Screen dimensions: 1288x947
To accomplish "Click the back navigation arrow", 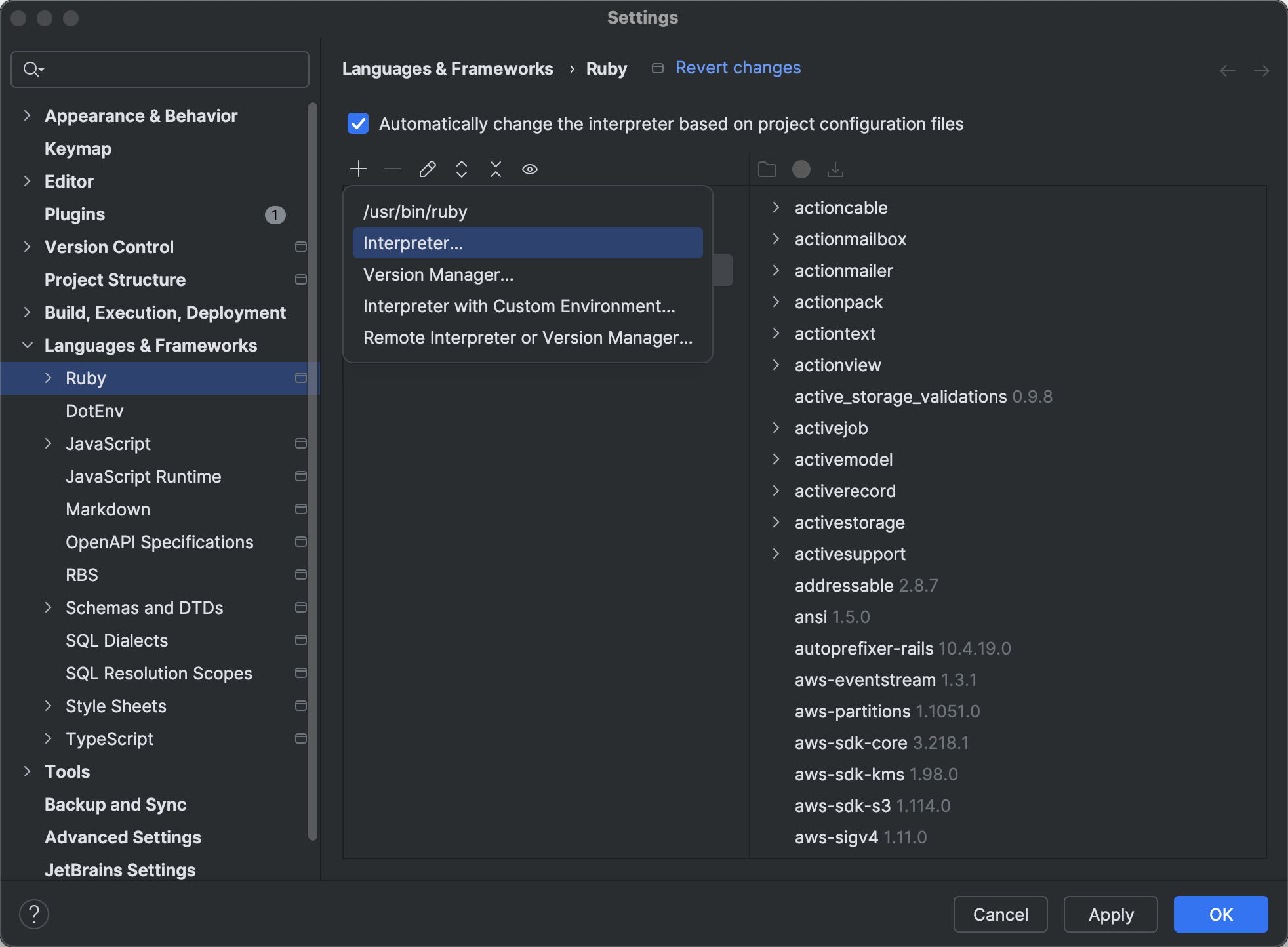I will 1228,71.
